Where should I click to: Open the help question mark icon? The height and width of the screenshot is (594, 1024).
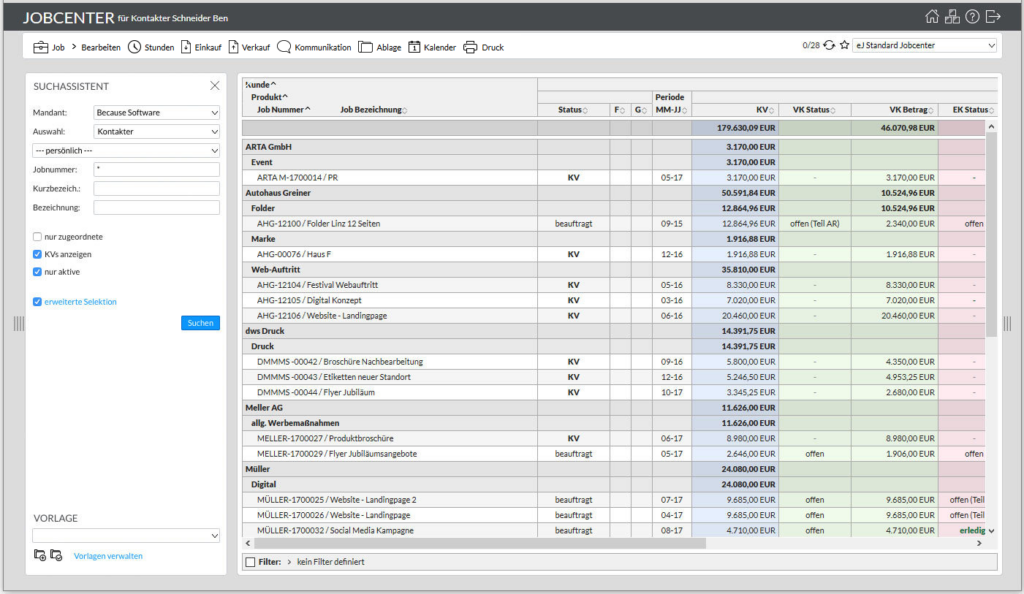click(x=972, y=16)
